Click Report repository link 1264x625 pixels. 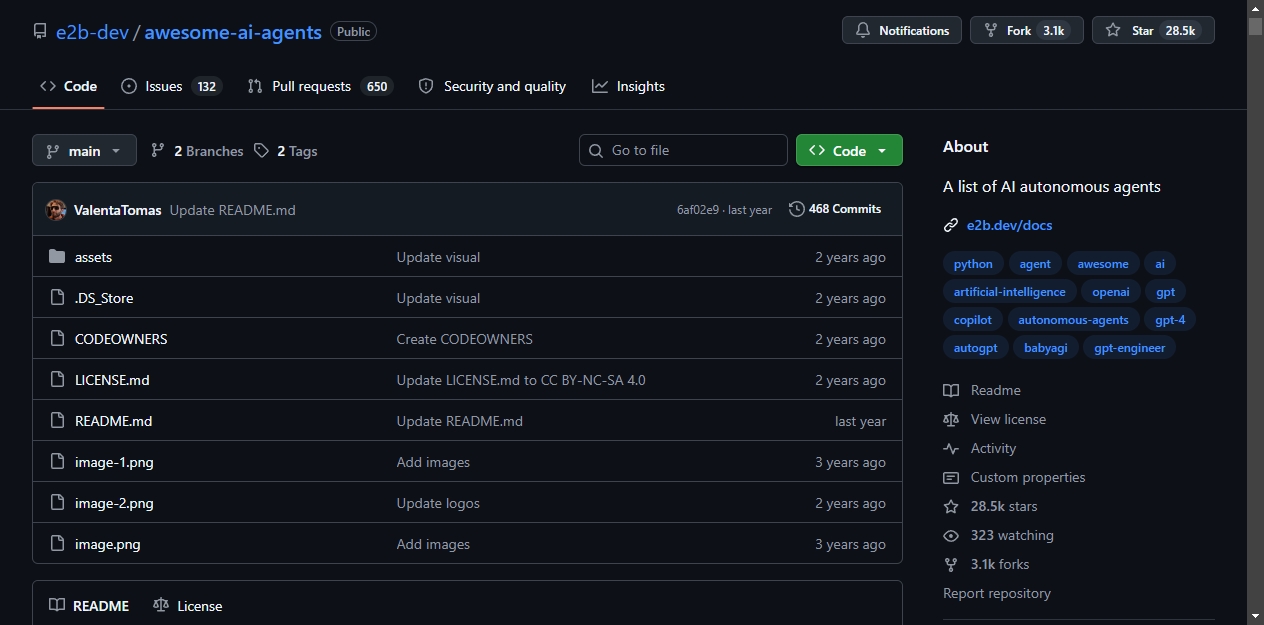pos(997,593)
